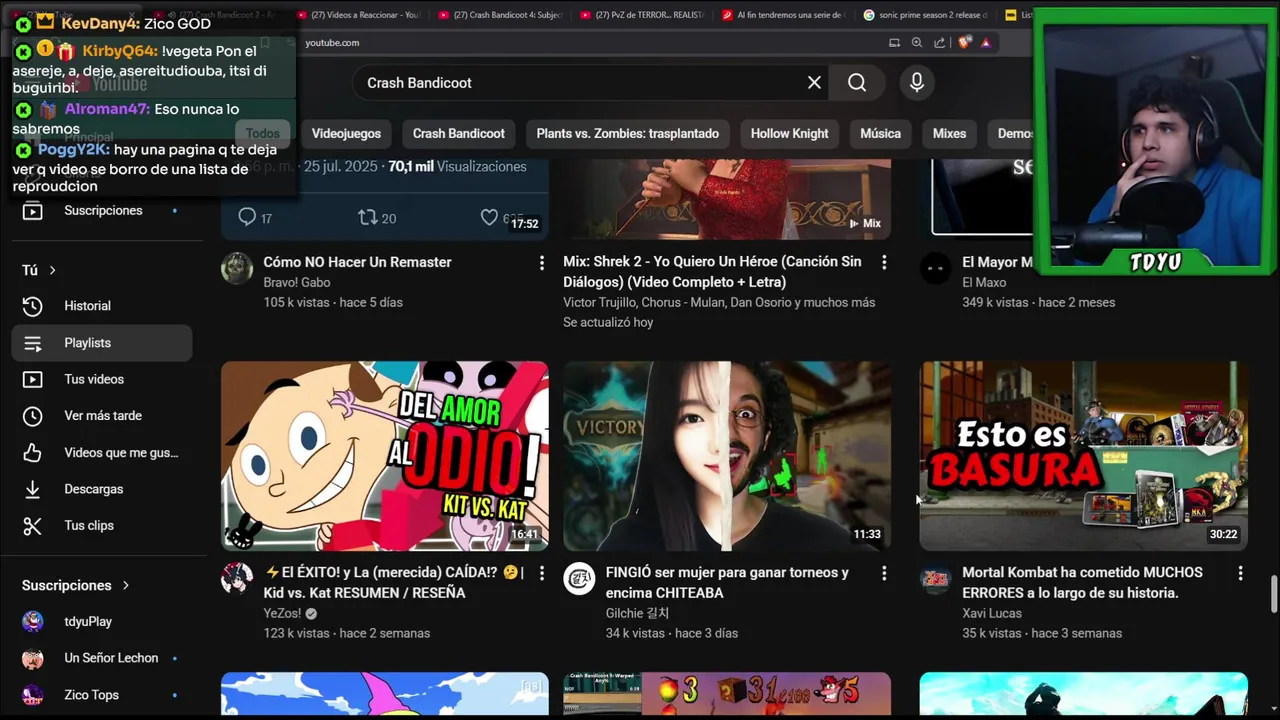This screenshot has height=720, width=1280.
Task: Open FINGIÓ ser mujer para ganar torneos title
Action: tap(727, 583)
